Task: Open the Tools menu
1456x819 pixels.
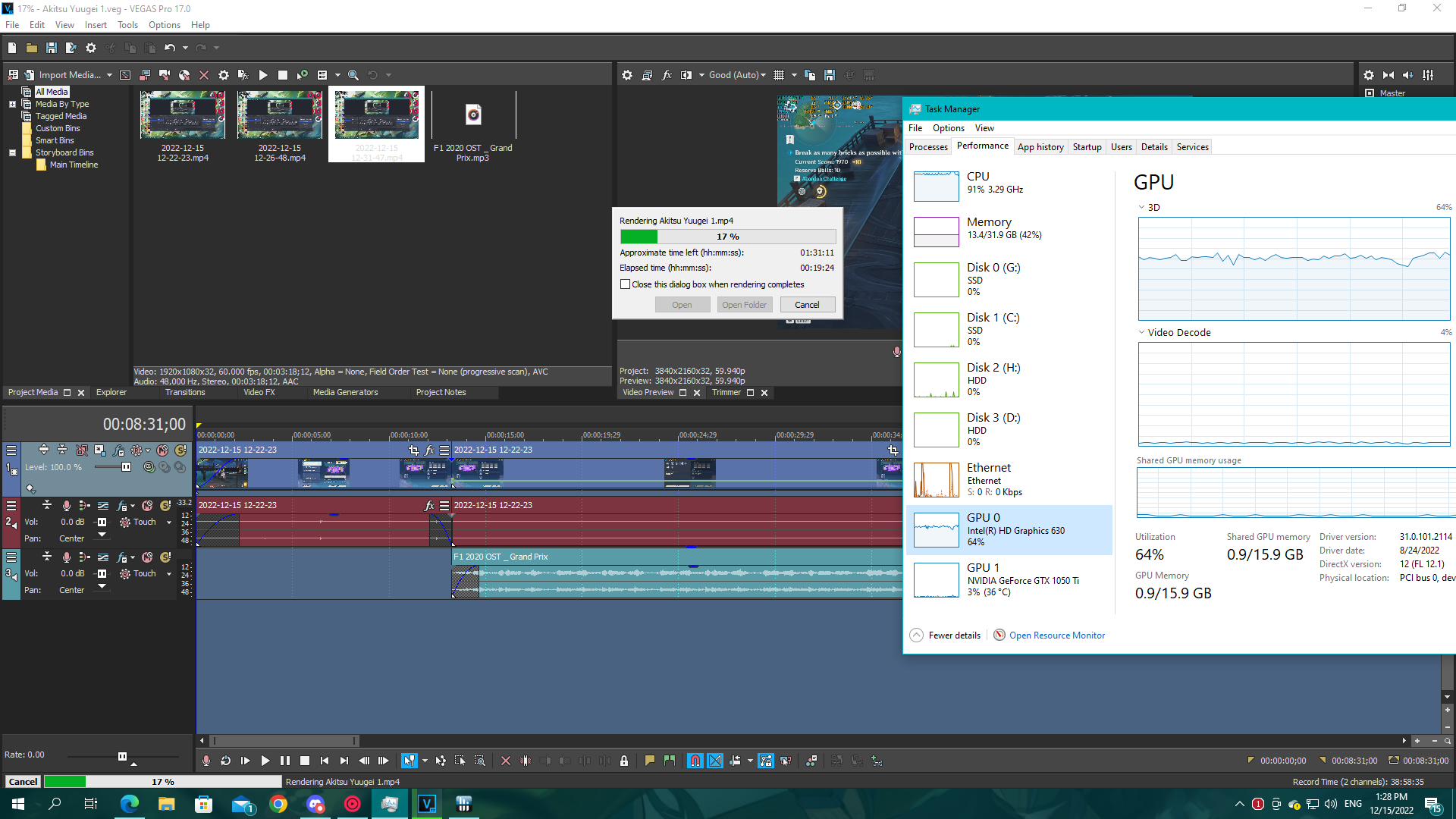Action: tap(127, 25)
